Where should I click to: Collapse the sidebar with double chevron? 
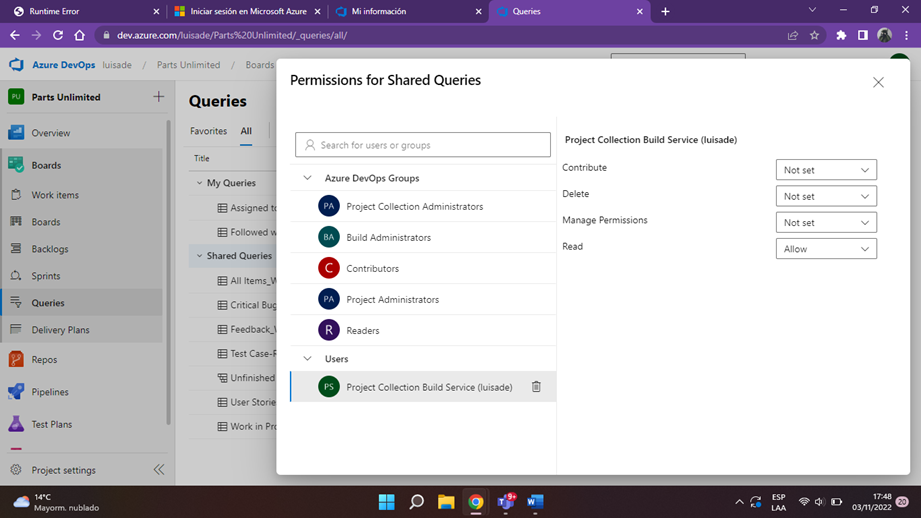point(159,469)
